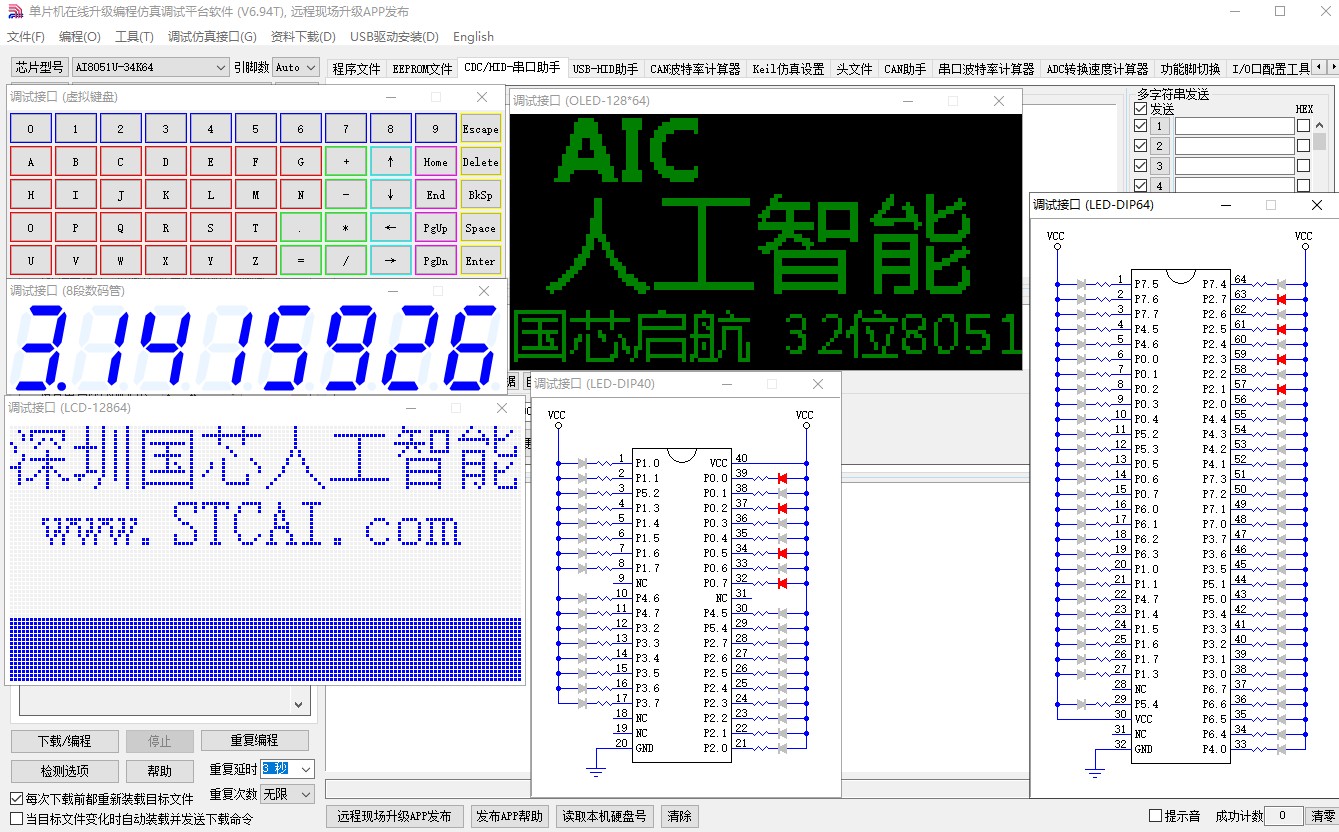This screenshot has width=1339, height=832.
Task: Switch to the Keil仿真设置 tab
Action: [788, 69]
